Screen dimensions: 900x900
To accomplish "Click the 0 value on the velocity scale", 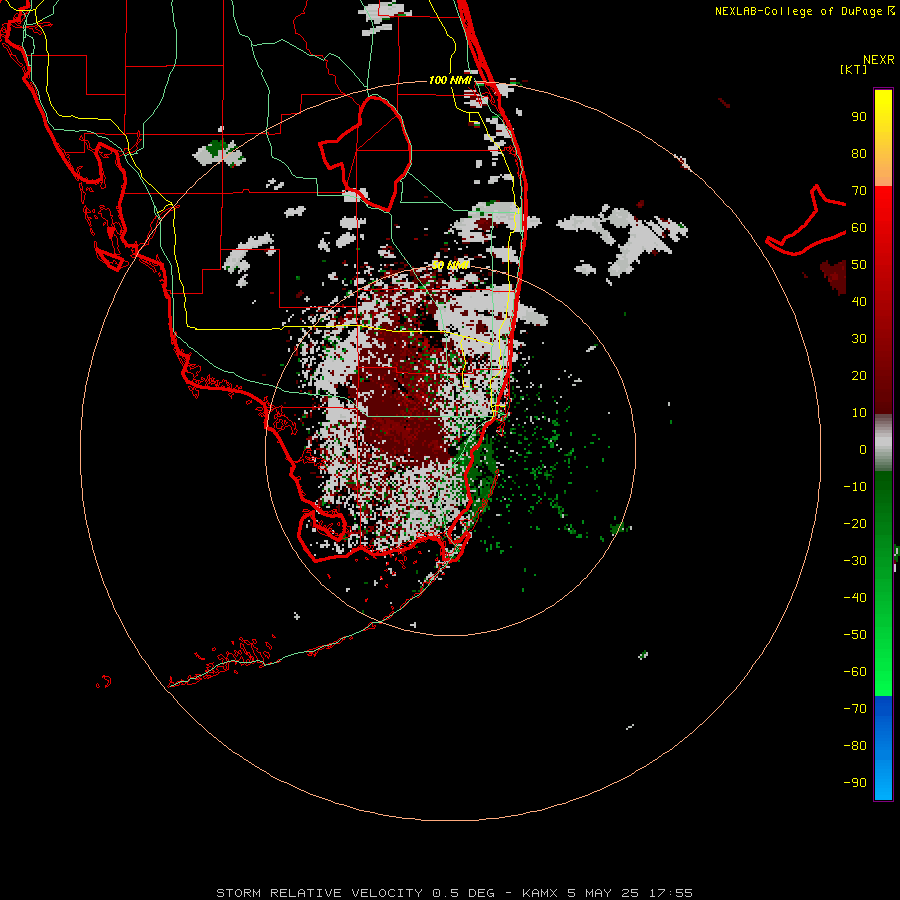I will pos(863,450).
